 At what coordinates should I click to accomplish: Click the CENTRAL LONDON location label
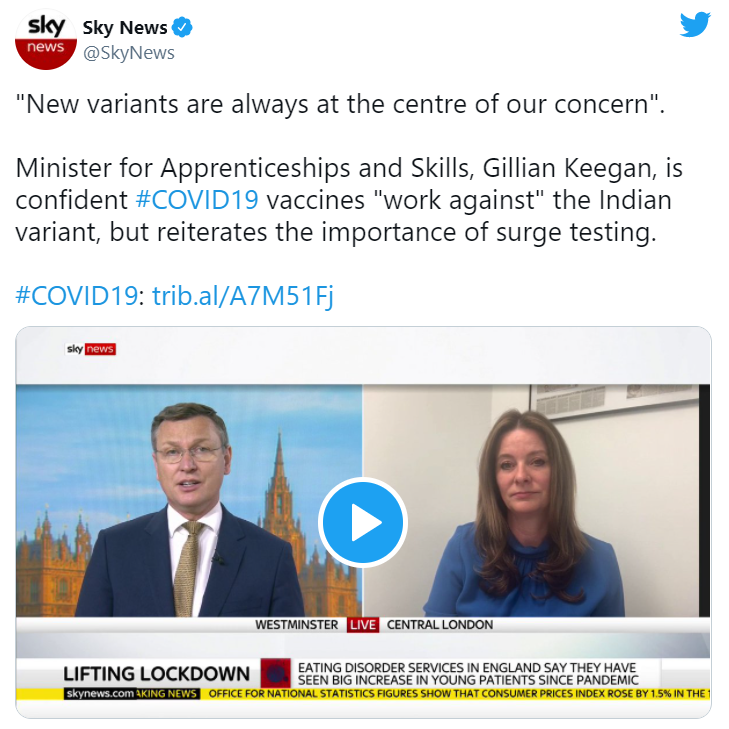[440, 624]
